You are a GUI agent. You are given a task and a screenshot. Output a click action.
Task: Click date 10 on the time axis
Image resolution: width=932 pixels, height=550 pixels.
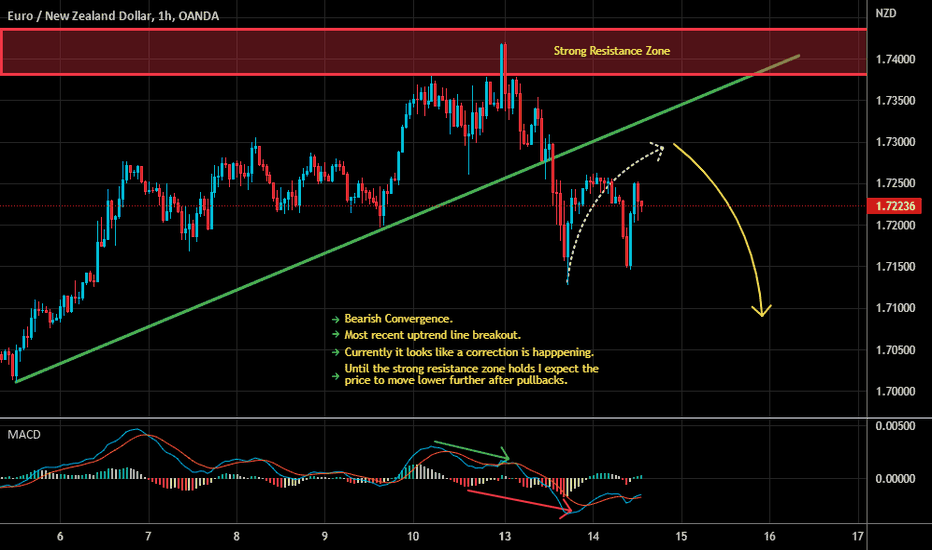coord(413,536)
